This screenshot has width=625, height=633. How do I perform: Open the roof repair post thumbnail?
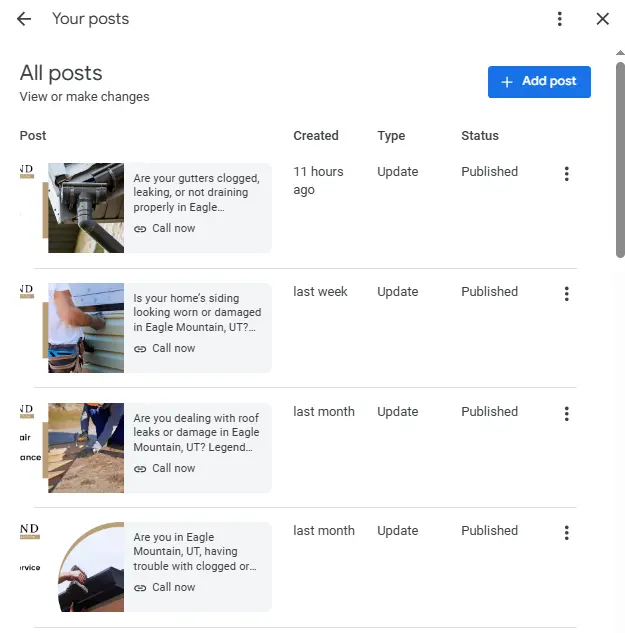tap(86, 448)
